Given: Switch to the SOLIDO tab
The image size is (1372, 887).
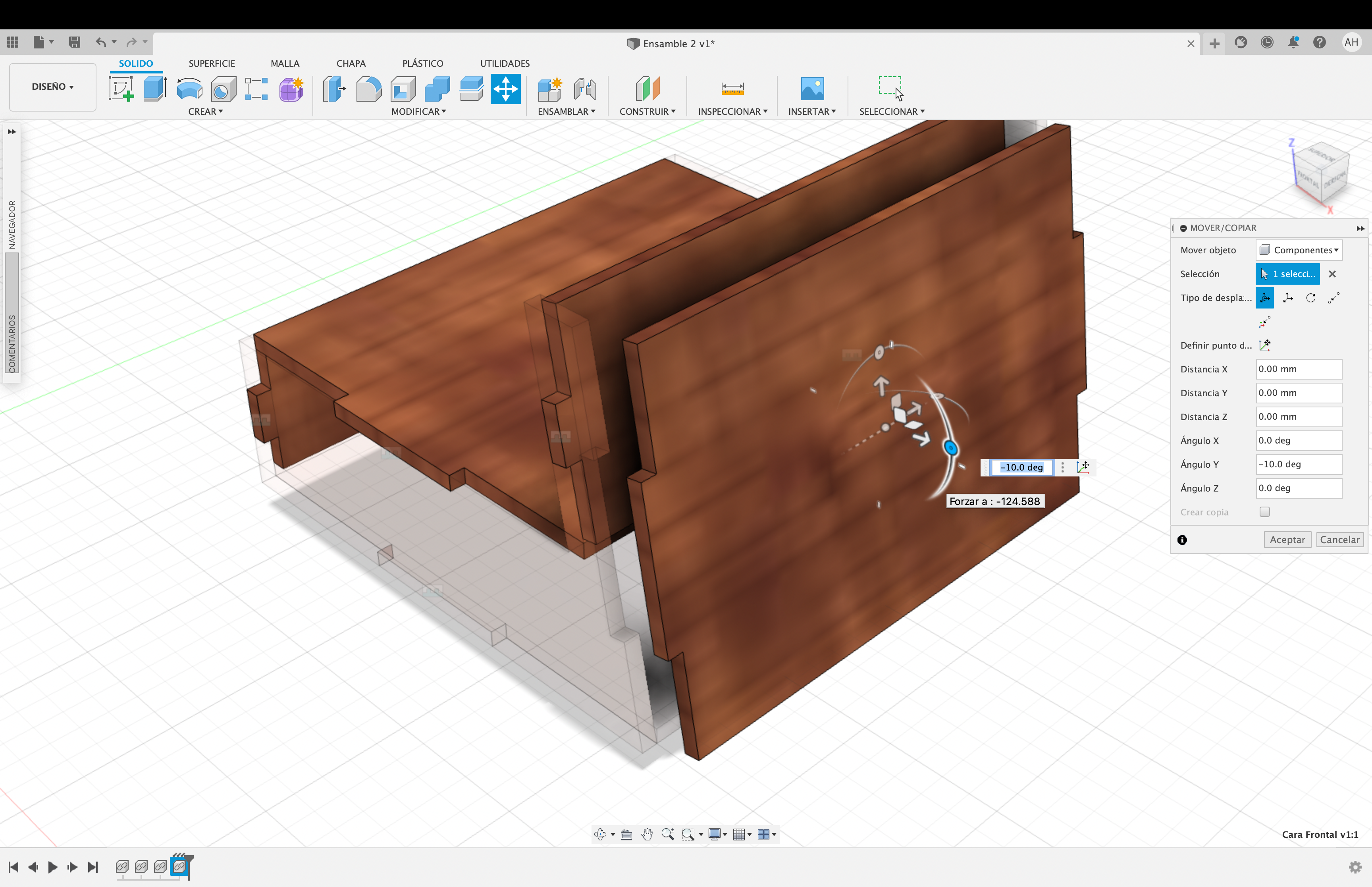Looking at the screenshot, I should click(136, 64).
